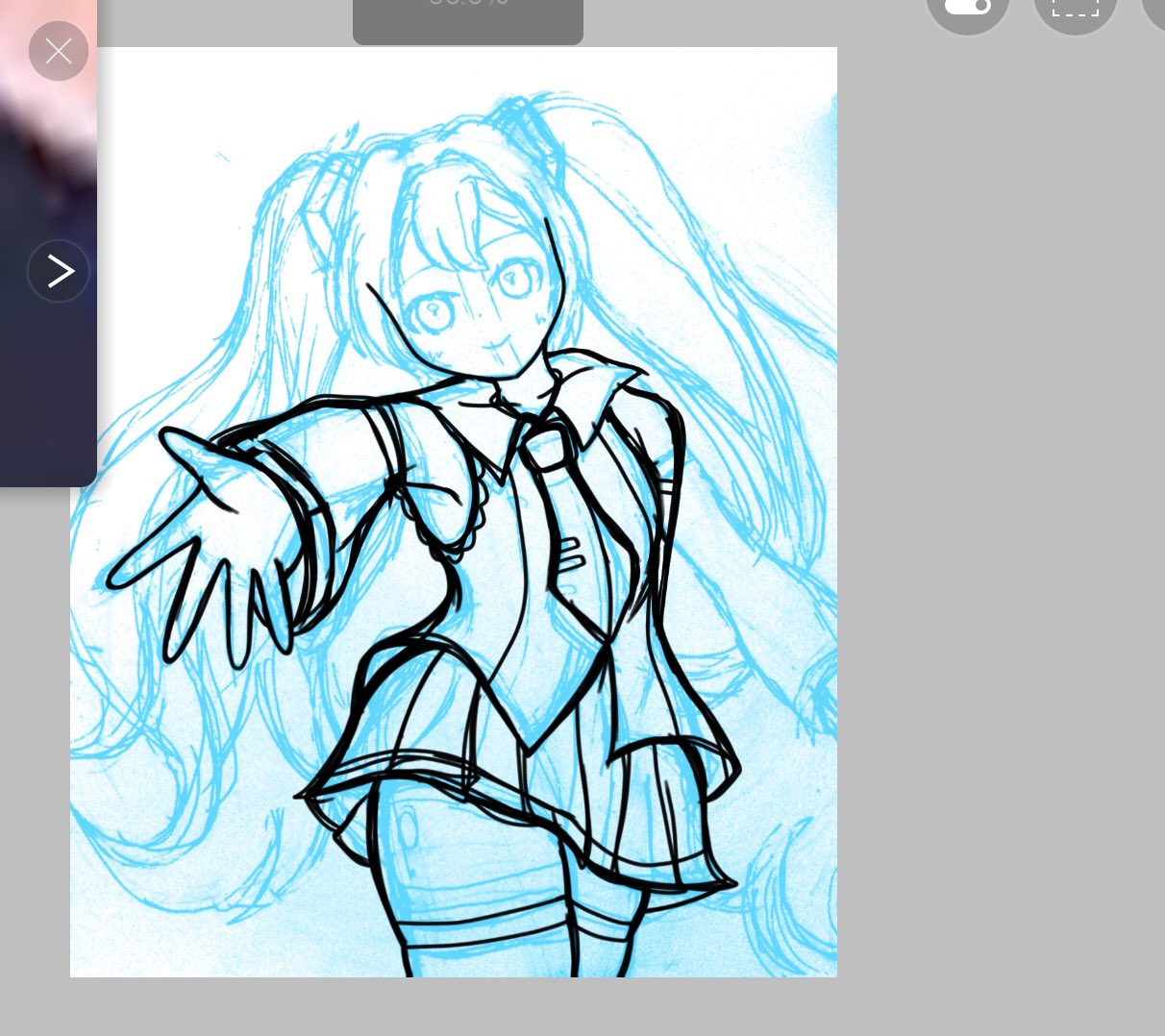Tap the right arrow on reference panel
The height and width of the screenshot is (1036, 1165).
click(x=59, y=271)
